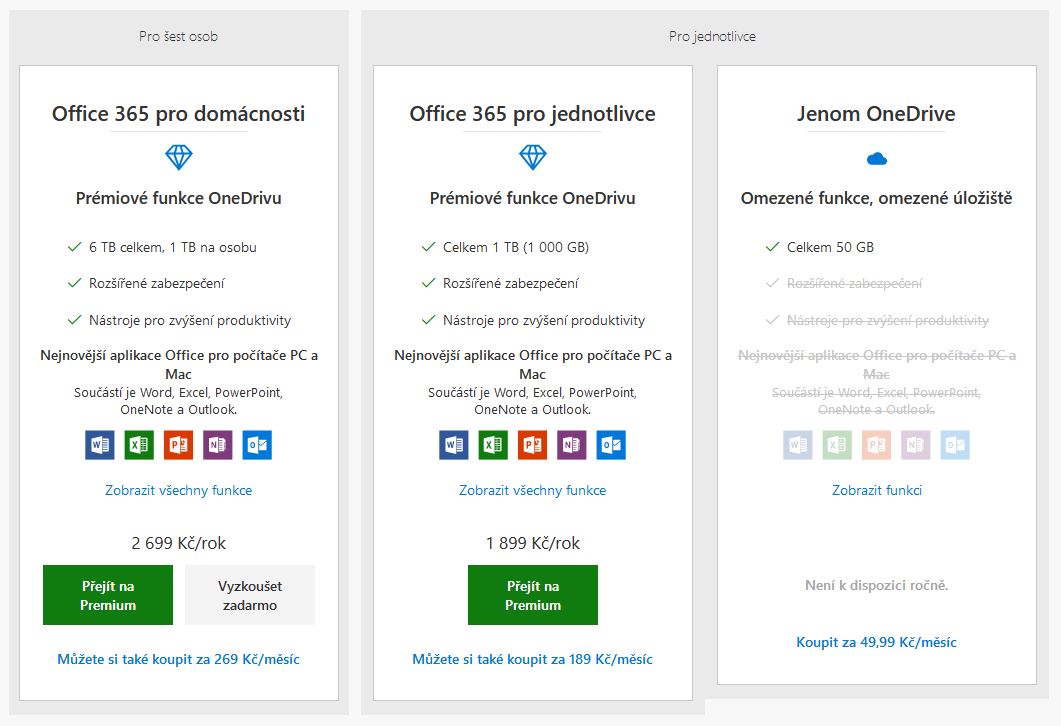Click the Excel icon in Office 365 pro jednotlivce
Viewport: 1061px width, 726px height.
tap(493, 445)
